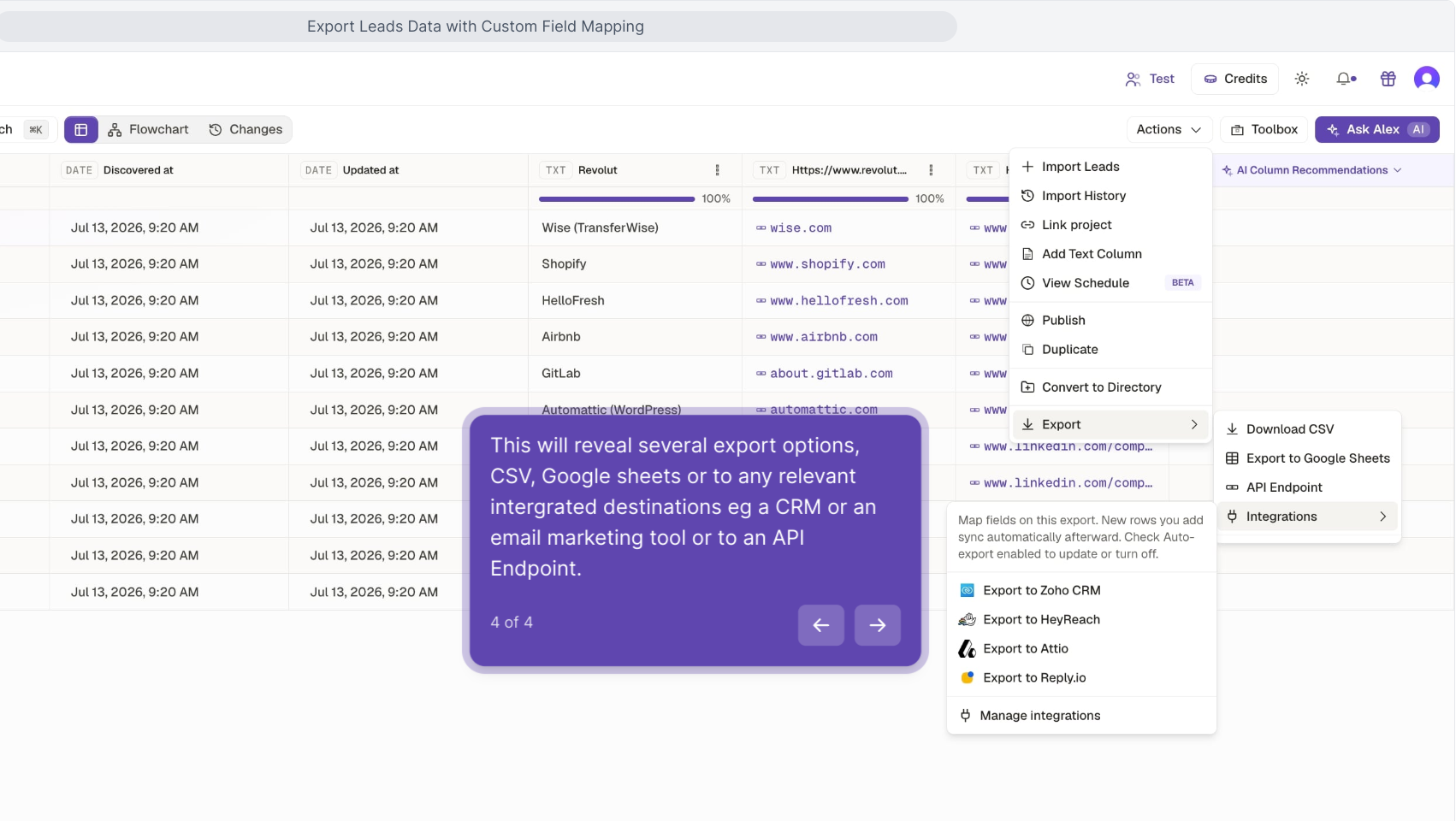The height and width of the screenshot is (821, 1456).
Task: Click the Updated at column header
Action: coord(408,170)
